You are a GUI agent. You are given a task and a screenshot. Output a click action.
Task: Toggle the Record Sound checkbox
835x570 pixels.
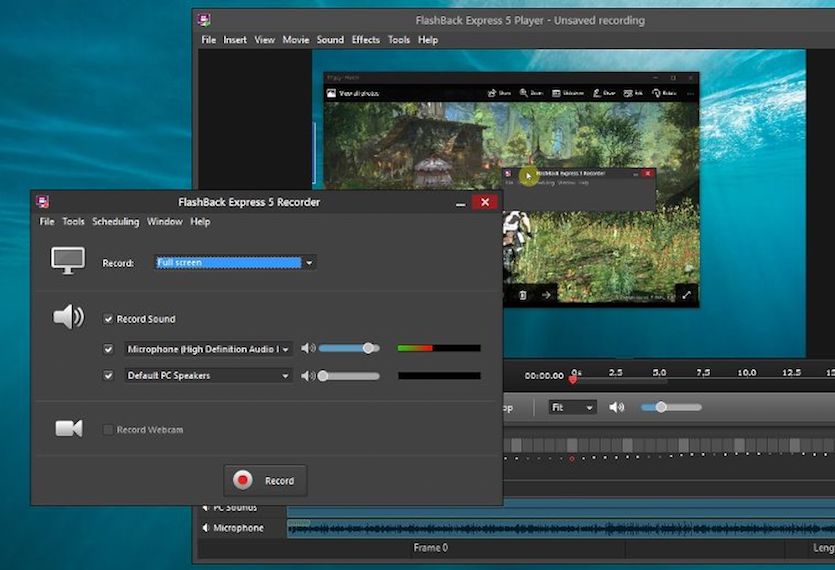coord(108,319)
